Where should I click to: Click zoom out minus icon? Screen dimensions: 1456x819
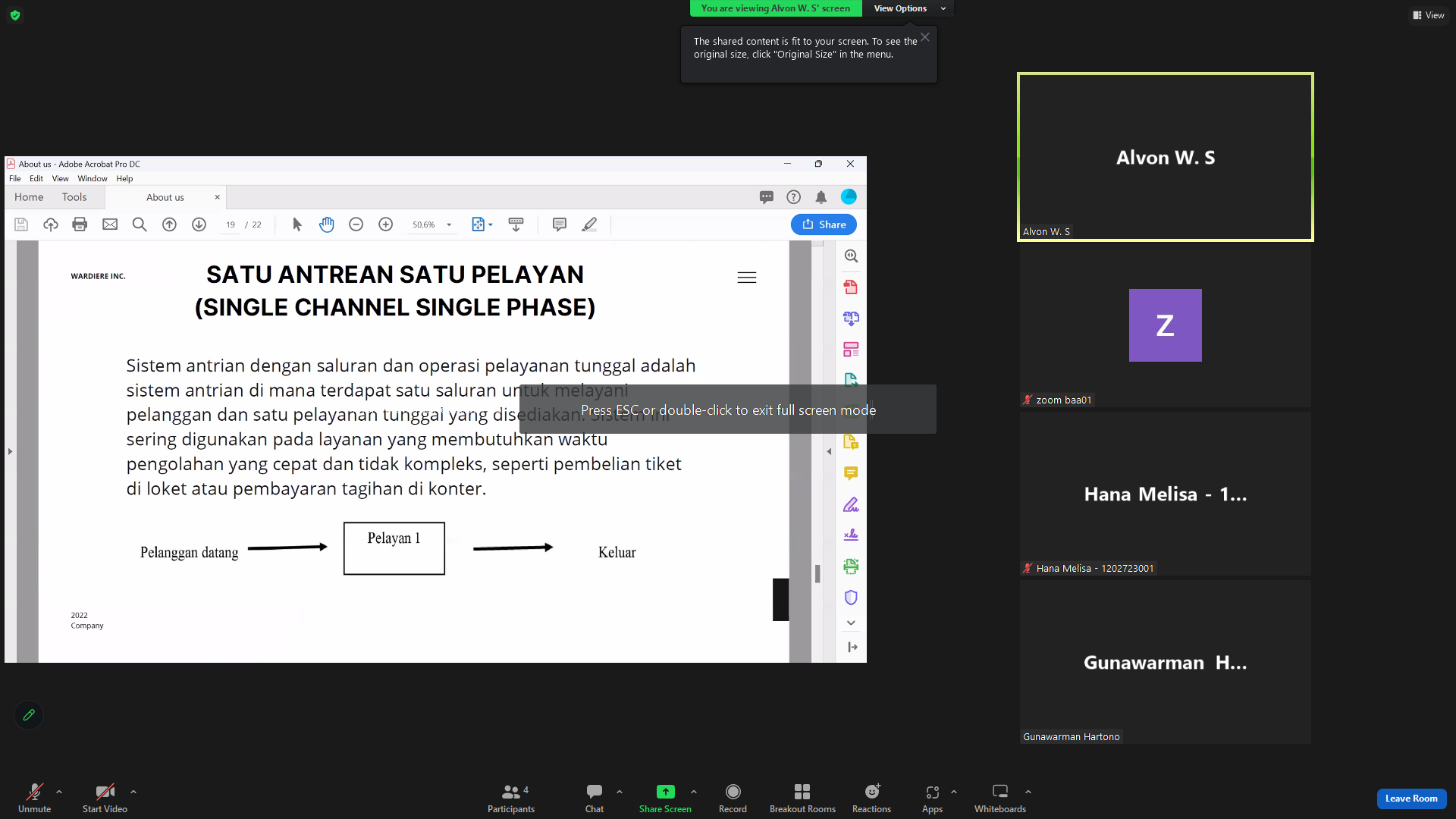[356, 224]
